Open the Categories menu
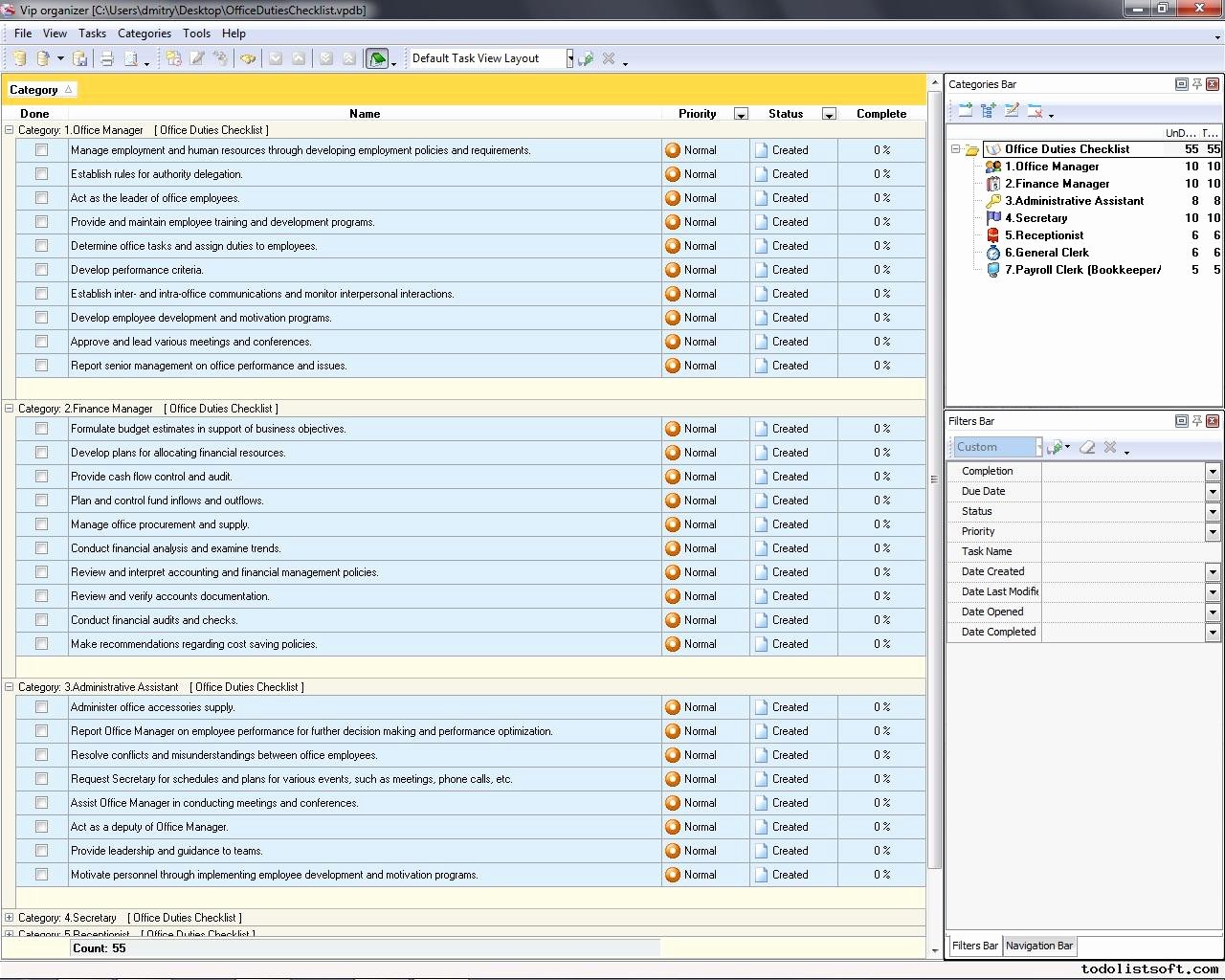The image size is (1225, 980). click(x=145, y=33)
